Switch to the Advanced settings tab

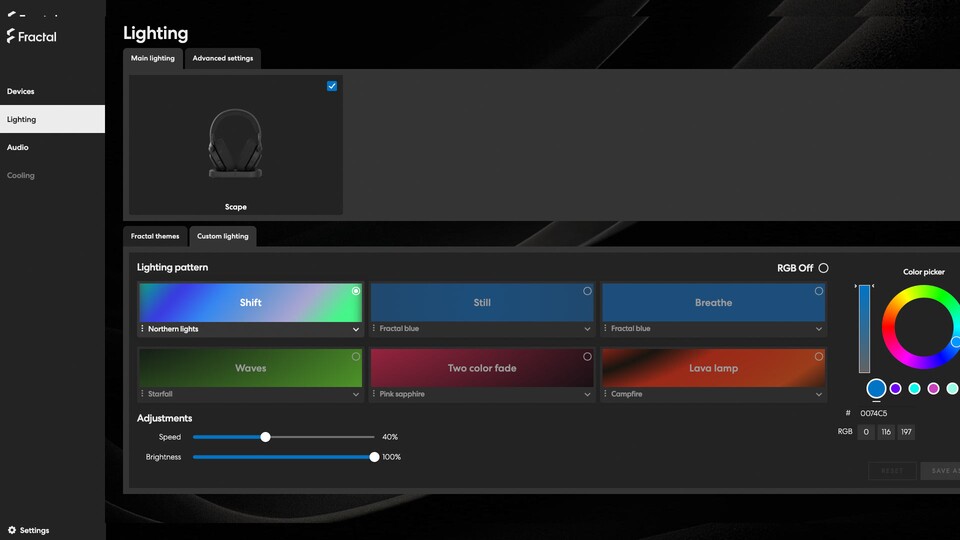pyautogui.click(x=223, y=58)
